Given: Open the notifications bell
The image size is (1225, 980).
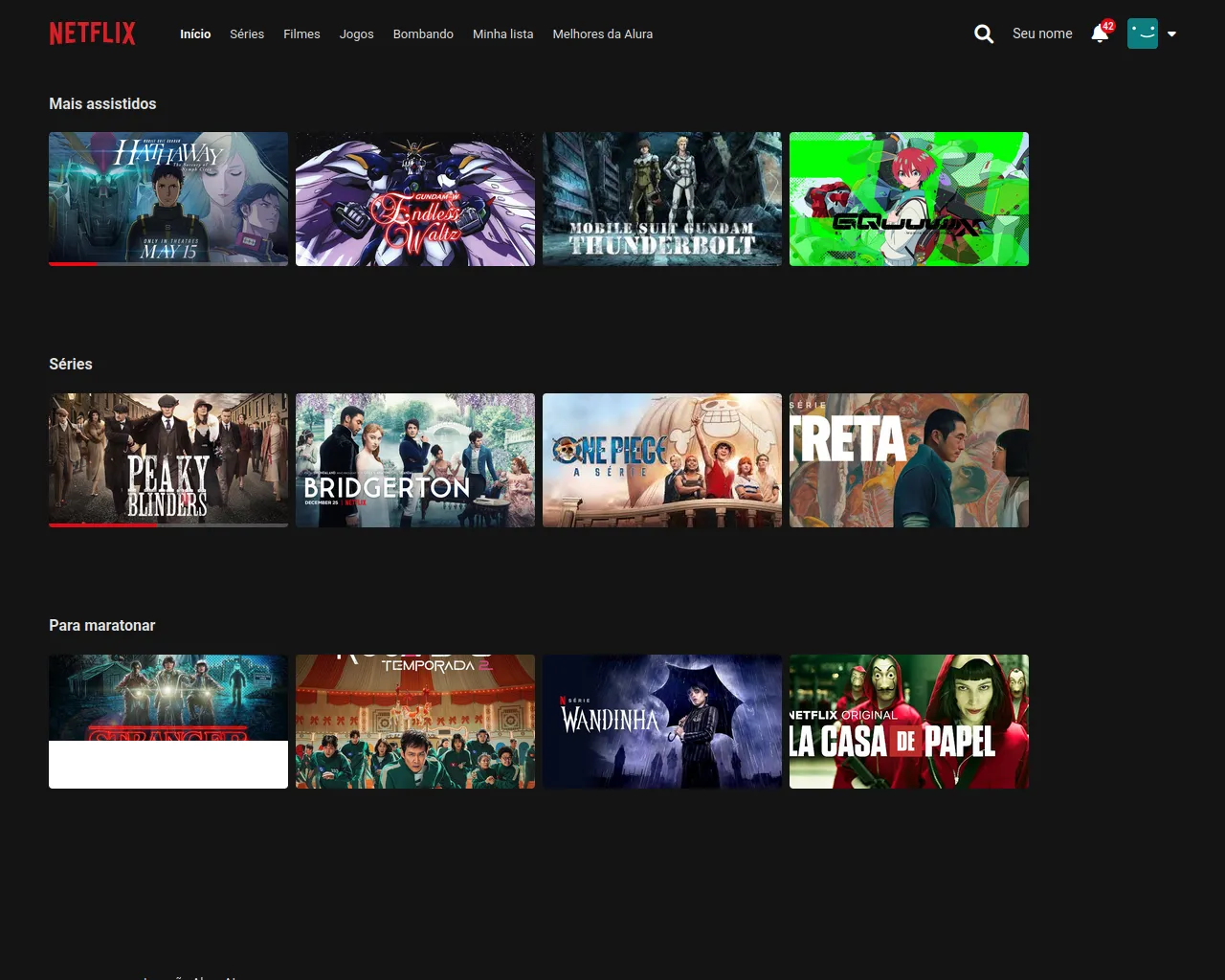Looking at the screenshot, I should [1101, 33].
